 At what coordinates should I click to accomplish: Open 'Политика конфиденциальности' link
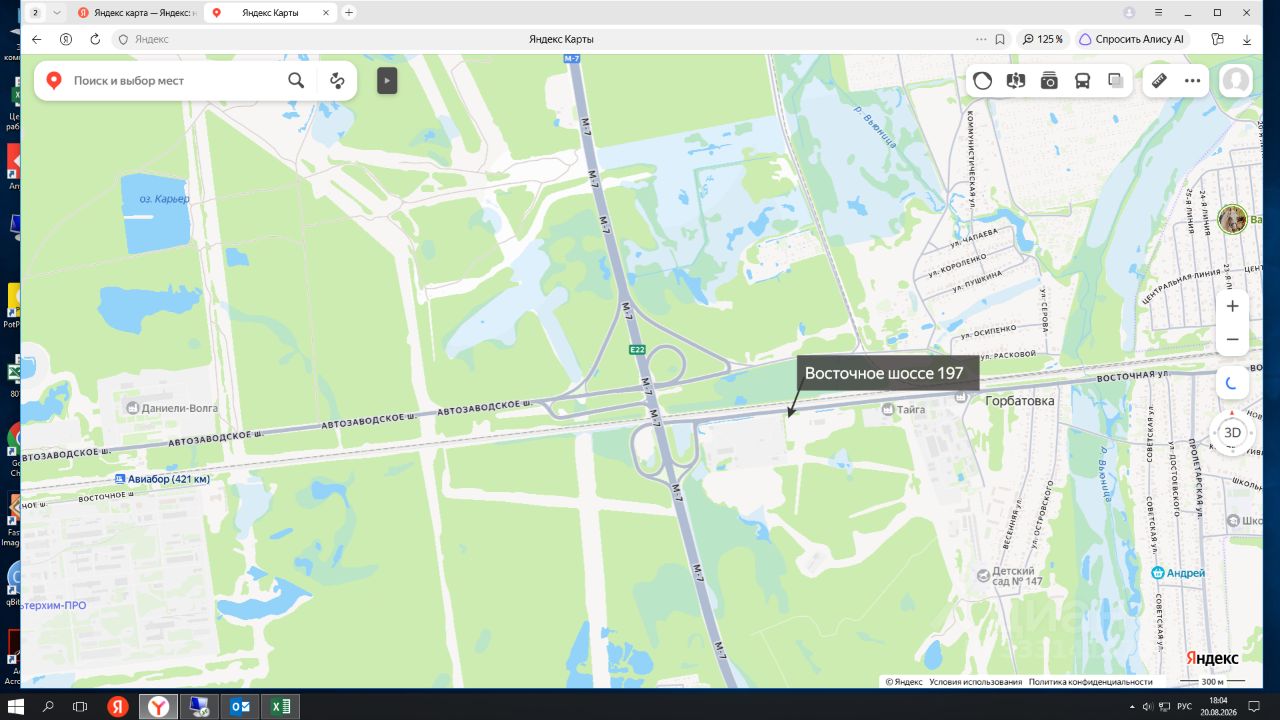coord(1090,682)
